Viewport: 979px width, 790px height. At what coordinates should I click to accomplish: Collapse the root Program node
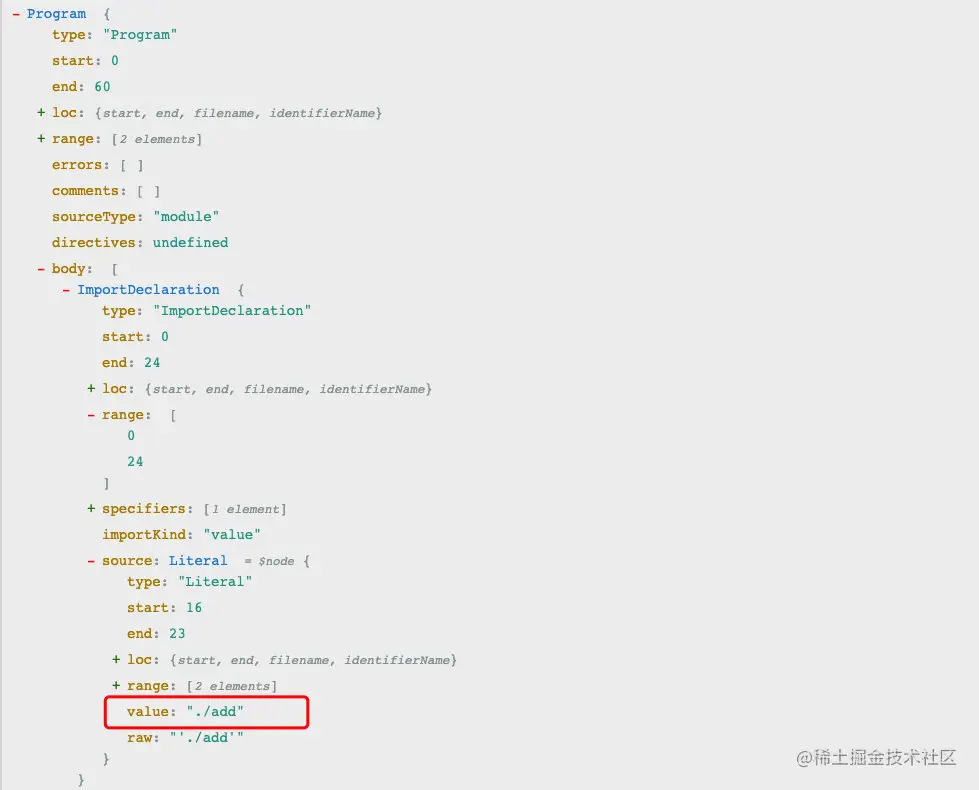pos(16,14)
